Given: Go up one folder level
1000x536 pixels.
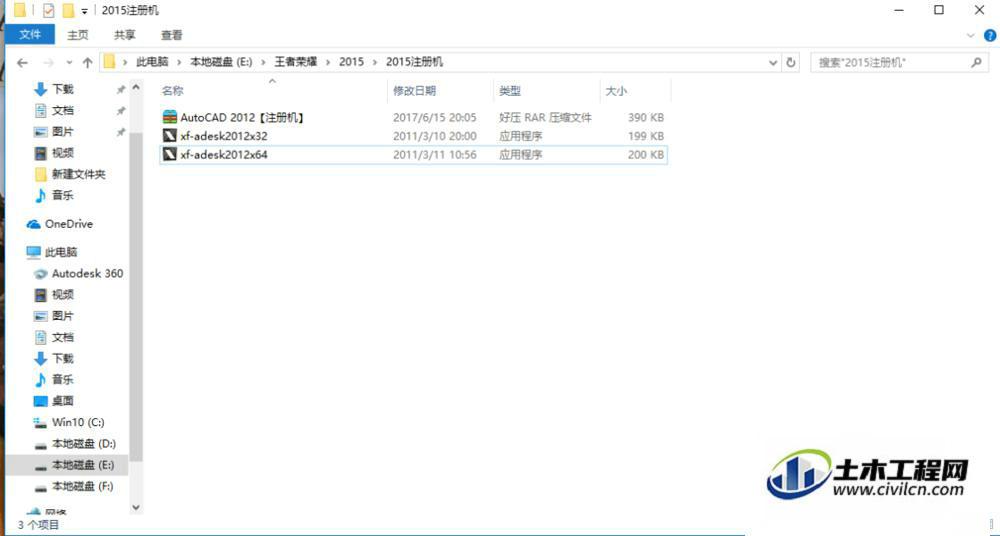Looking at the screenshot, I should click(x=87, y=63).
